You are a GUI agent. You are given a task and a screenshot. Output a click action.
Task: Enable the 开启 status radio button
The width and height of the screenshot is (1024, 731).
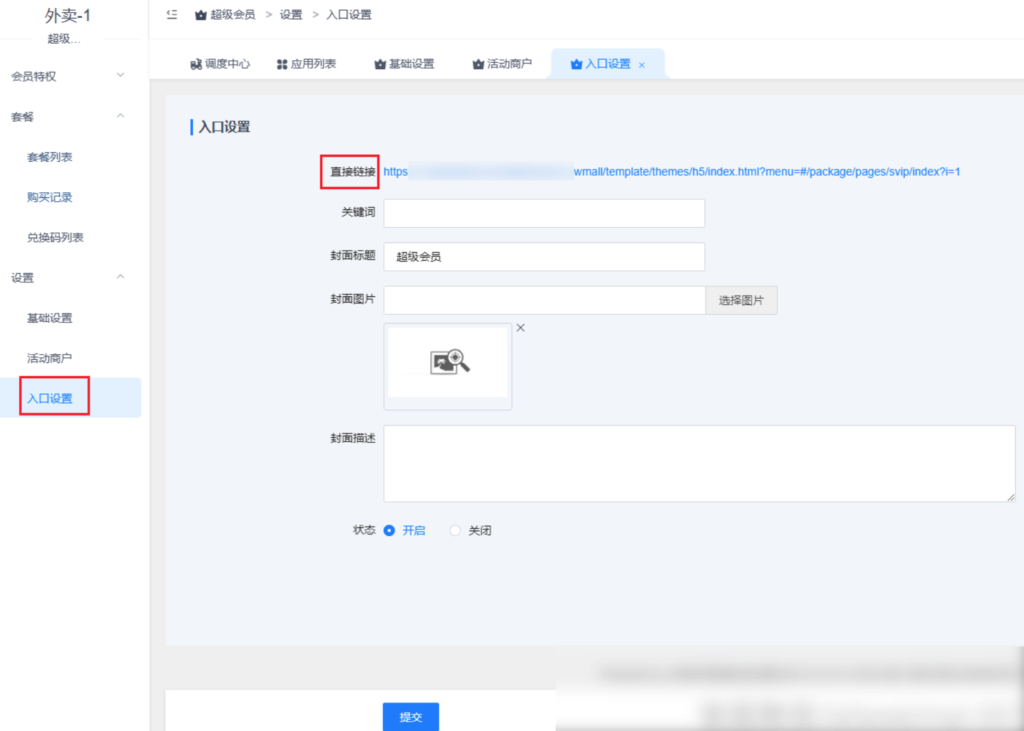click(390, 530)
